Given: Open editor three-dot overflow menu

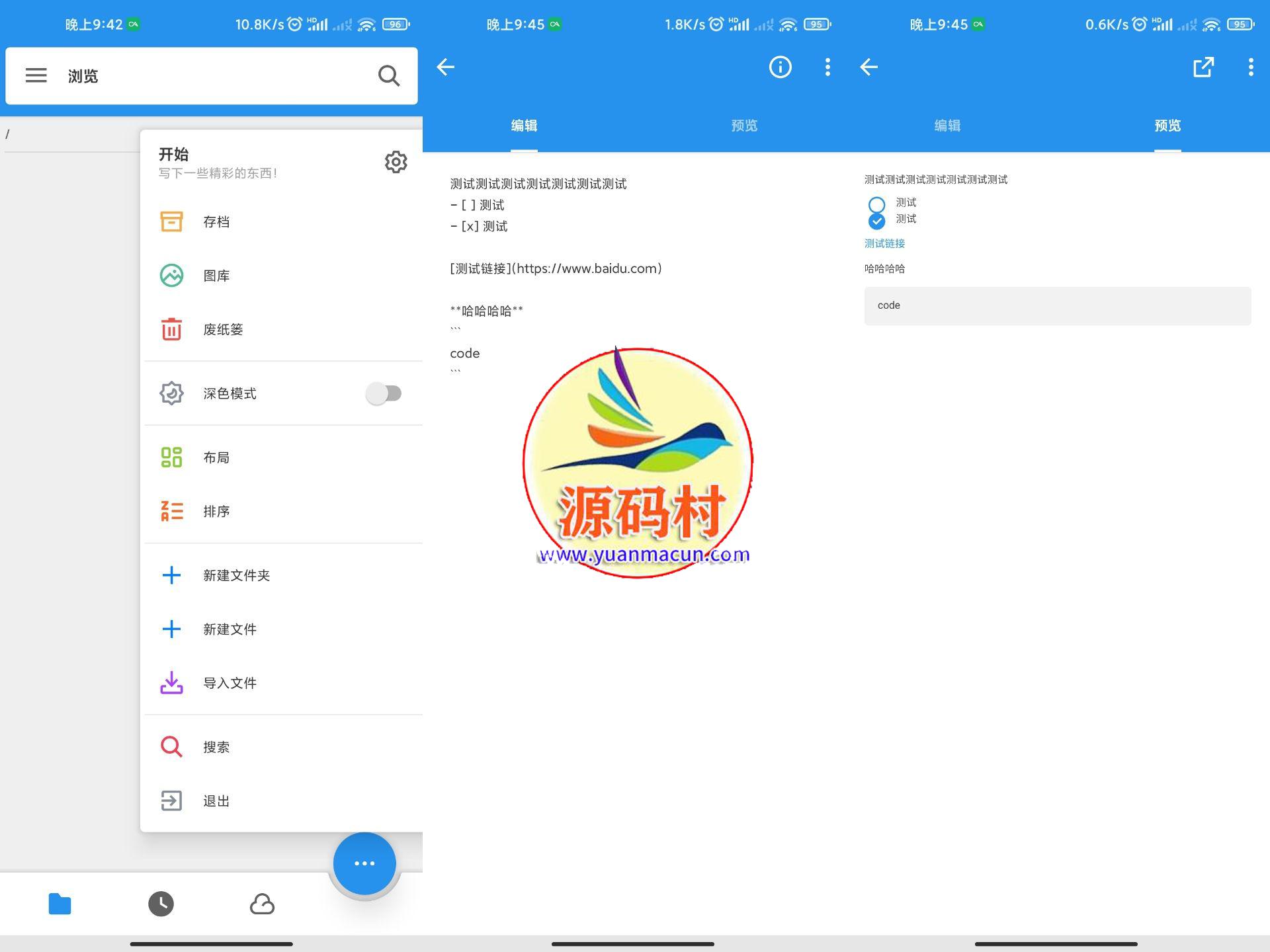Looking at the screenshot, I should (827, 67).
